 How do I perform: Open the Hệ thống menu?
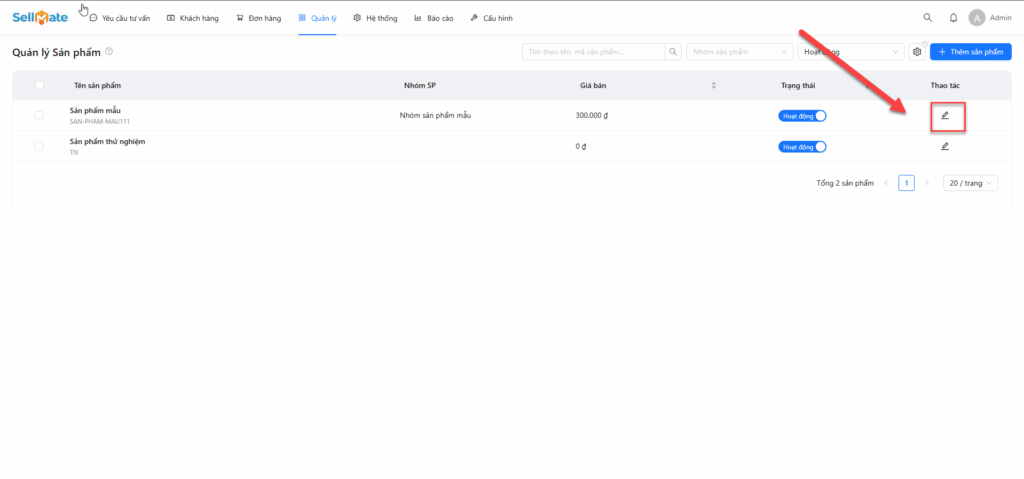pyautogui.click(x=376, y=18)
